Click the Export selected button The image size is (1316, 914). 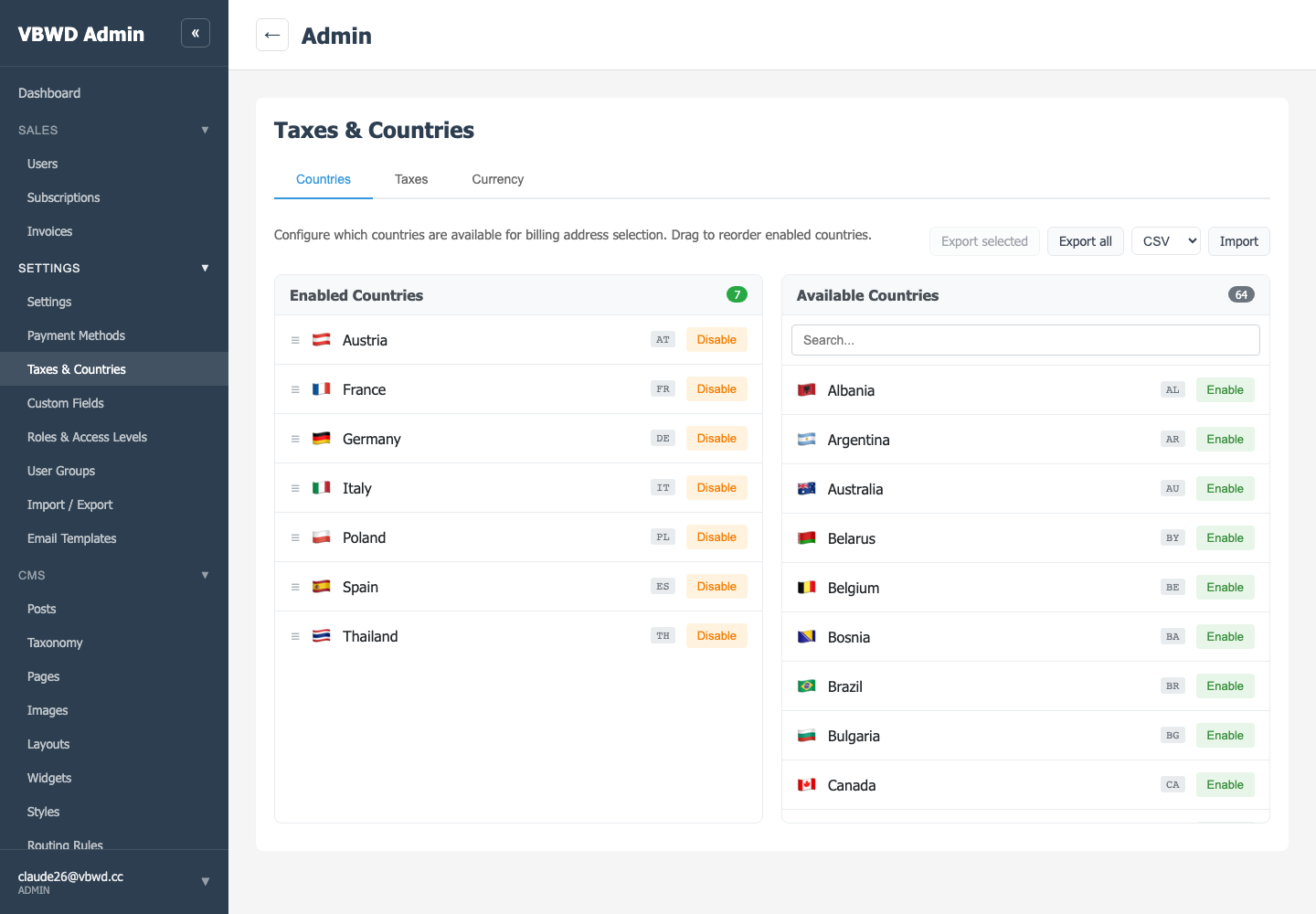[x=984, y=241]
